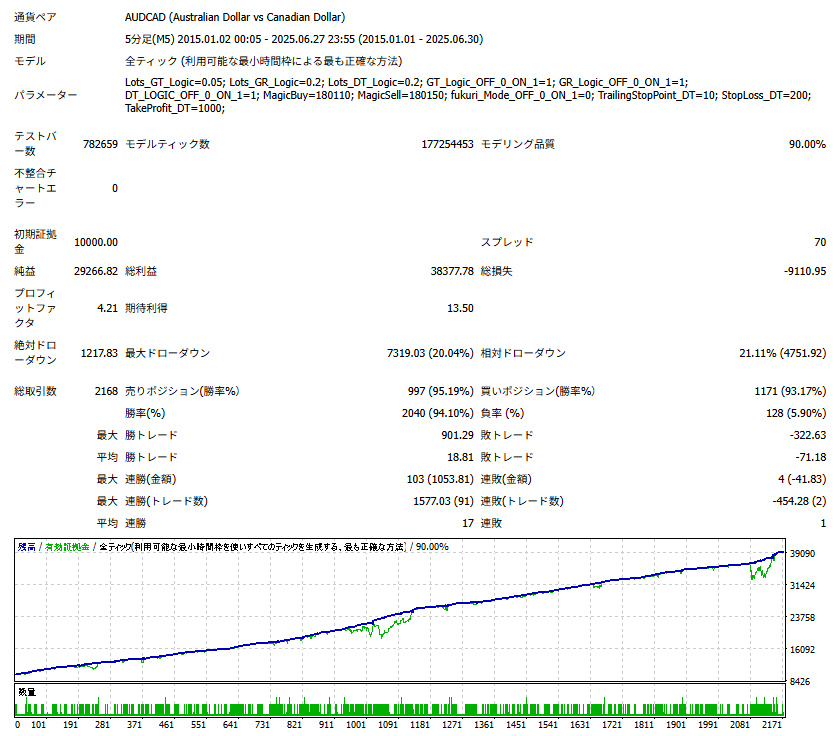Select the AUDCAD currency pair text

pos(235,17)
